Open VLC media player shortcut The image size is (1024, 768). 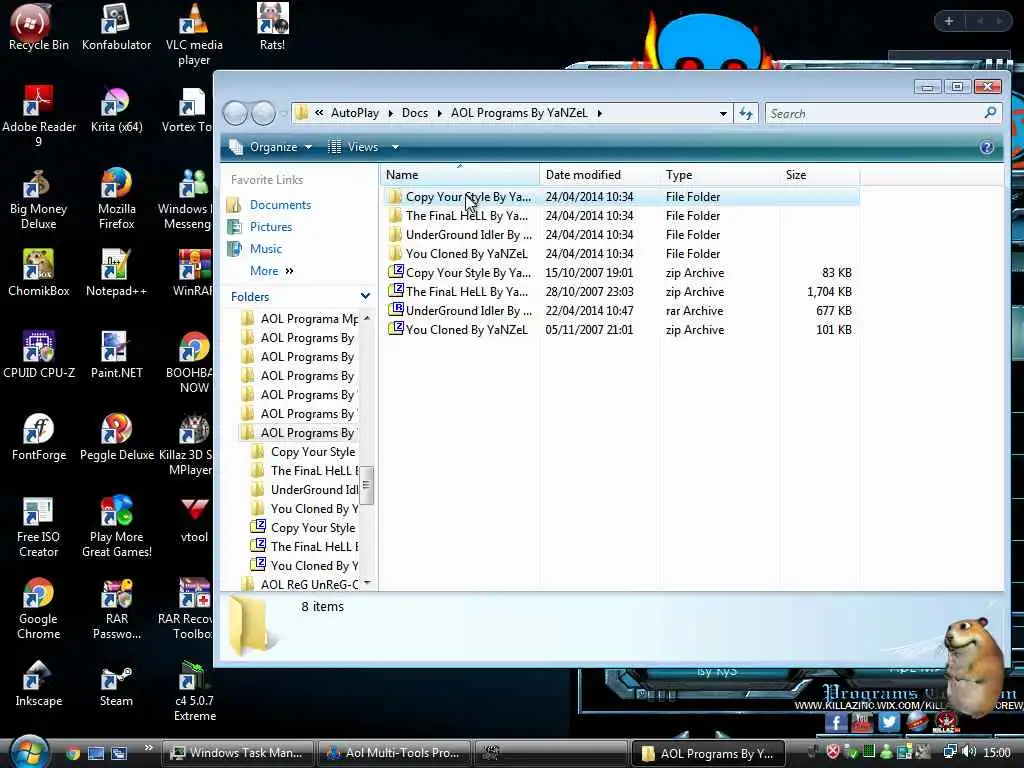(194, 34)
